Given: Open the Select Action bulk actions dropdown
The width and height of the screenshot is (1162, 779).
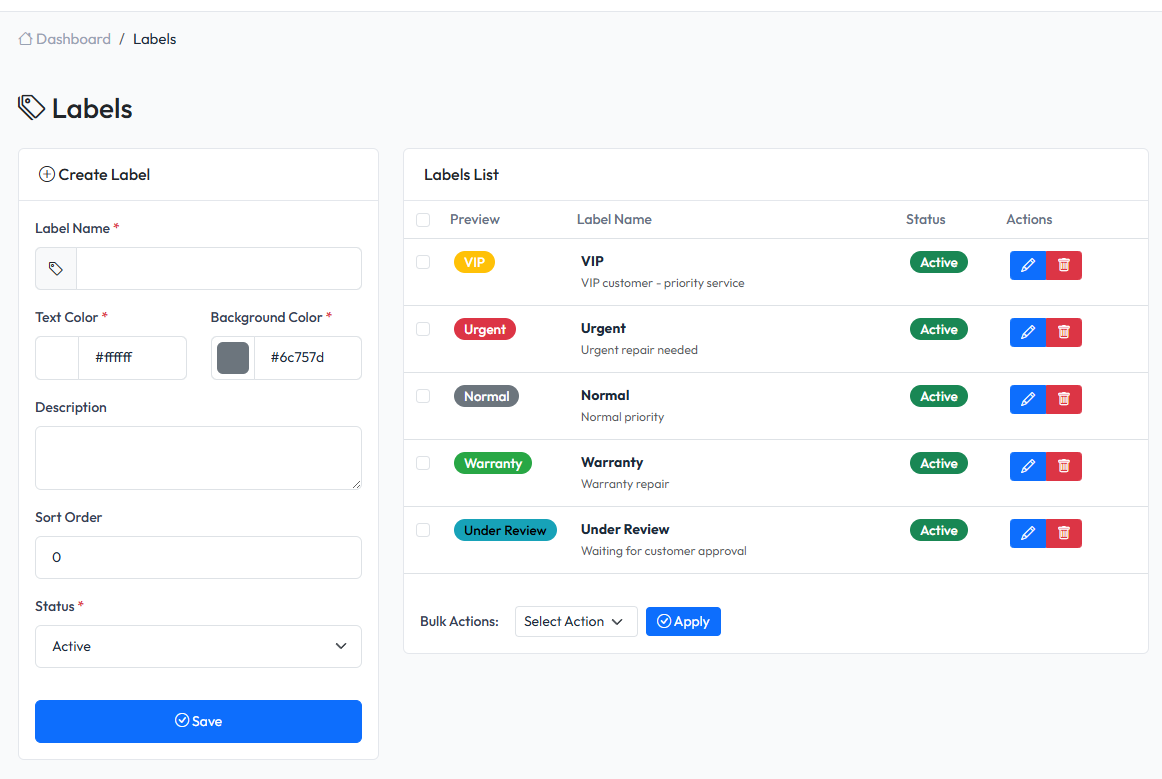Looking at the screenshot, I should point(576,621).
